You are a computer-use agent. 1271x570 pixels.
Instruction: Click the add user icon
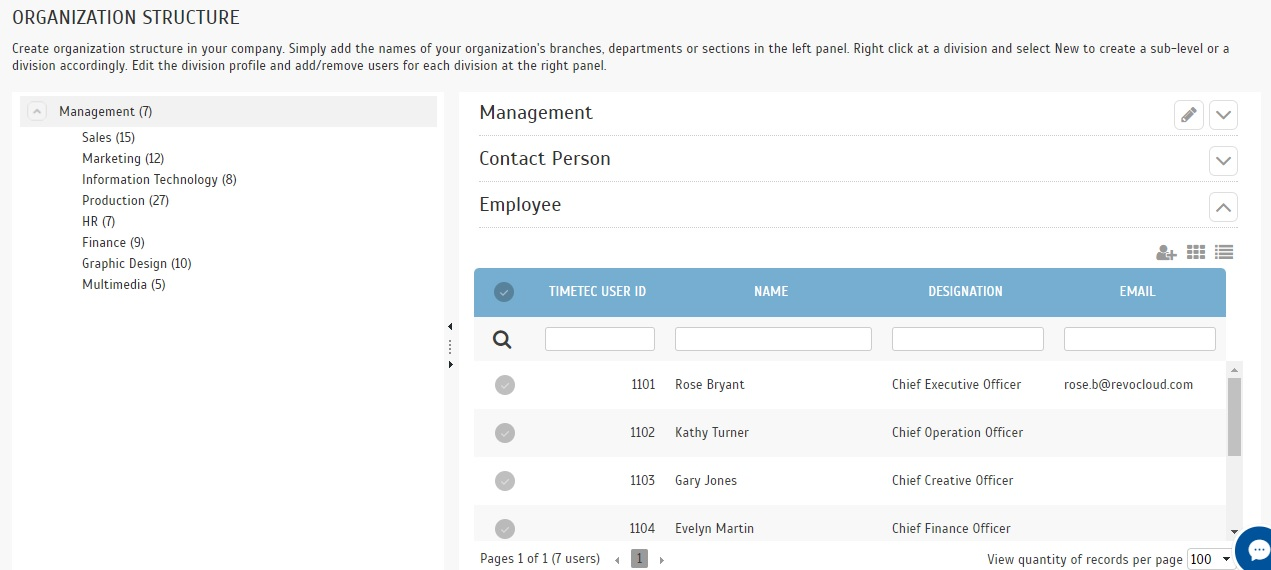click(x=1166, y=253)
